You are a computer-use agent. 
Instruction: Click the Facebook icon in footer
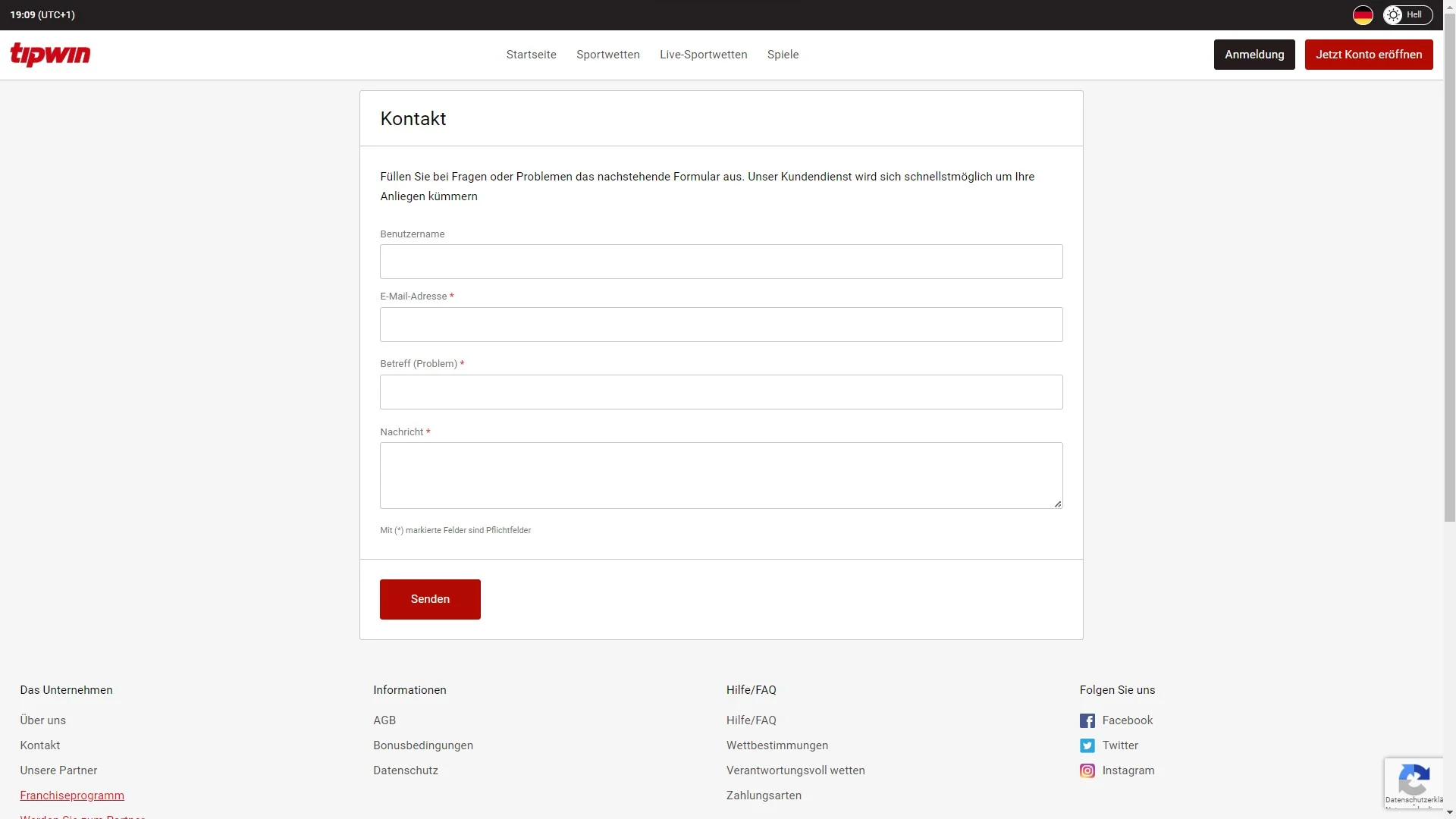coord(1087,720)
